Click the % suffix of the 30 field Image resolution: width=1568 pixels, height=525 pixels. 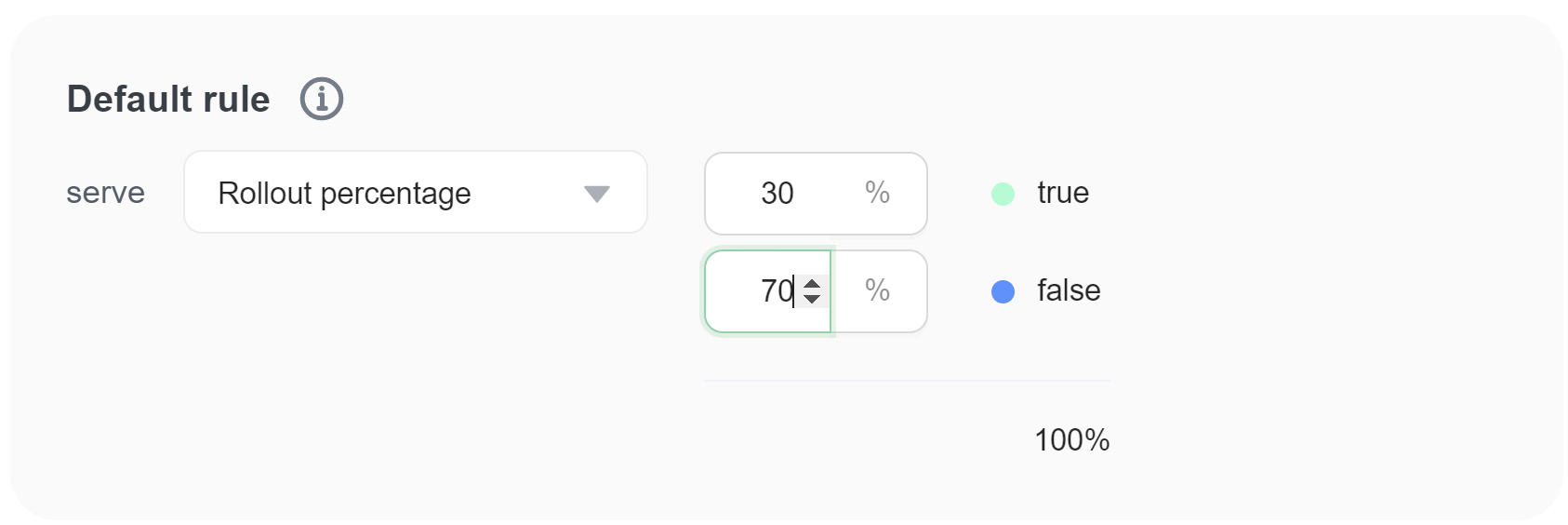tap(877, 193)
